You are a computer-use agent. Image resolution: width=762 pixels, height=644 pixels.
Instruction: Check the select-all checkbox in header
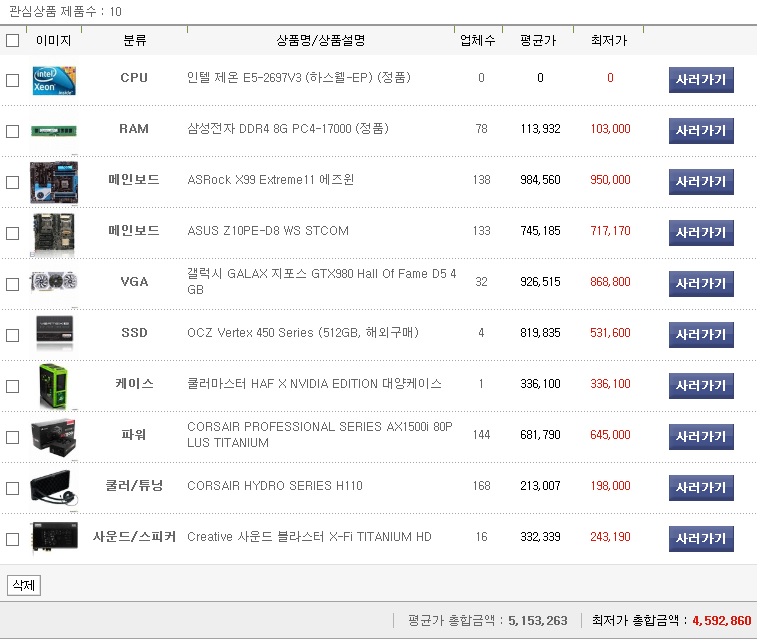tap(13, 40)
